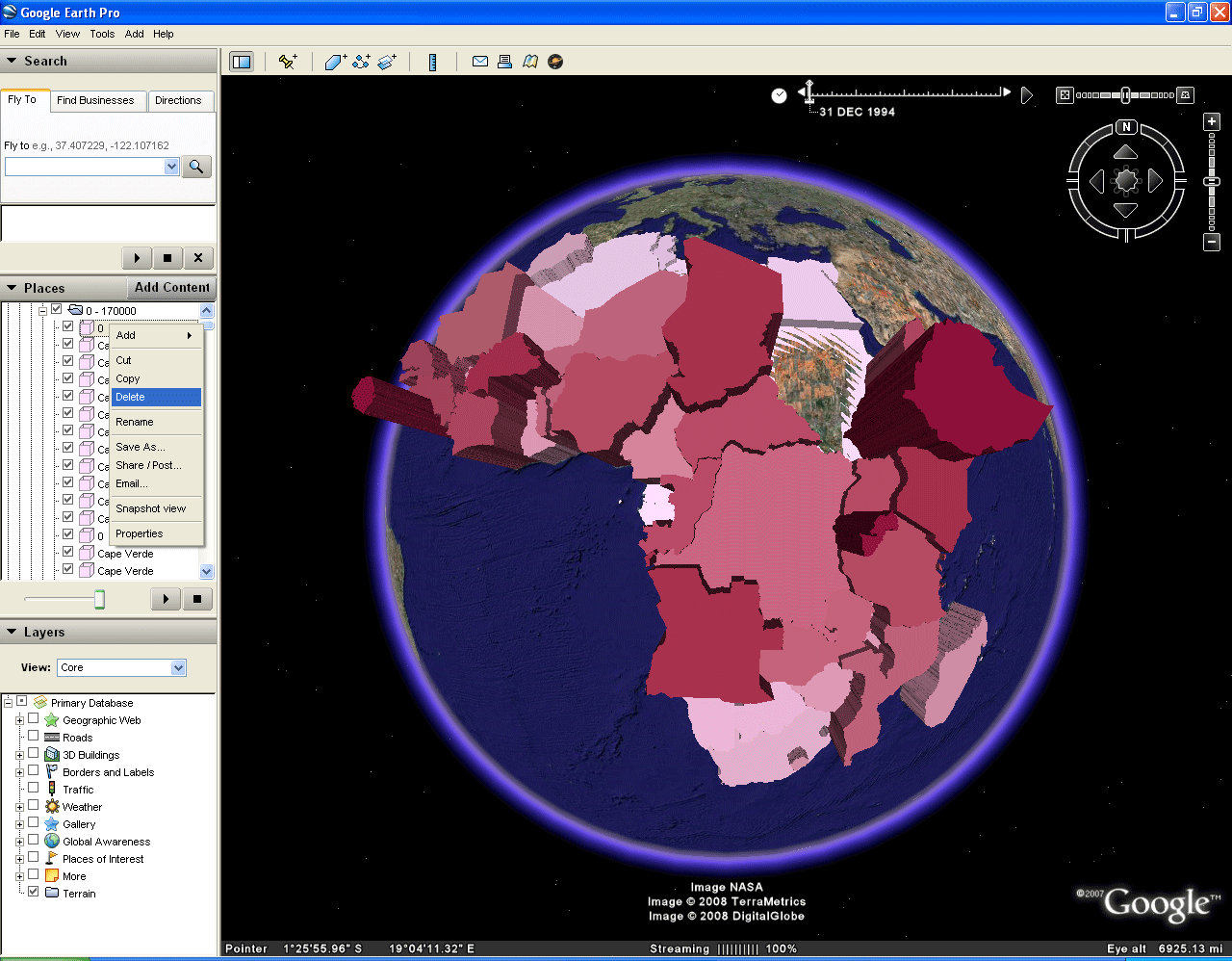The height and width of the screenshot is (961, 1232).
Task: Enable the Roads layer
Action: [x=34, y=737]
